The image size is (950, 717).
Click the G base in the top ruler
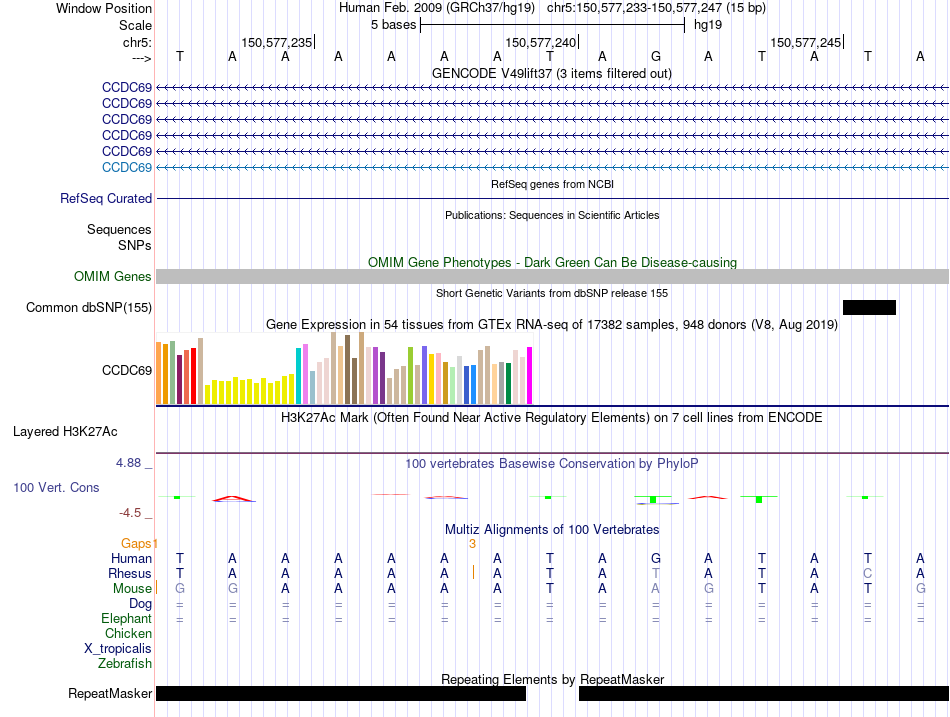click(x=655, y=56)
